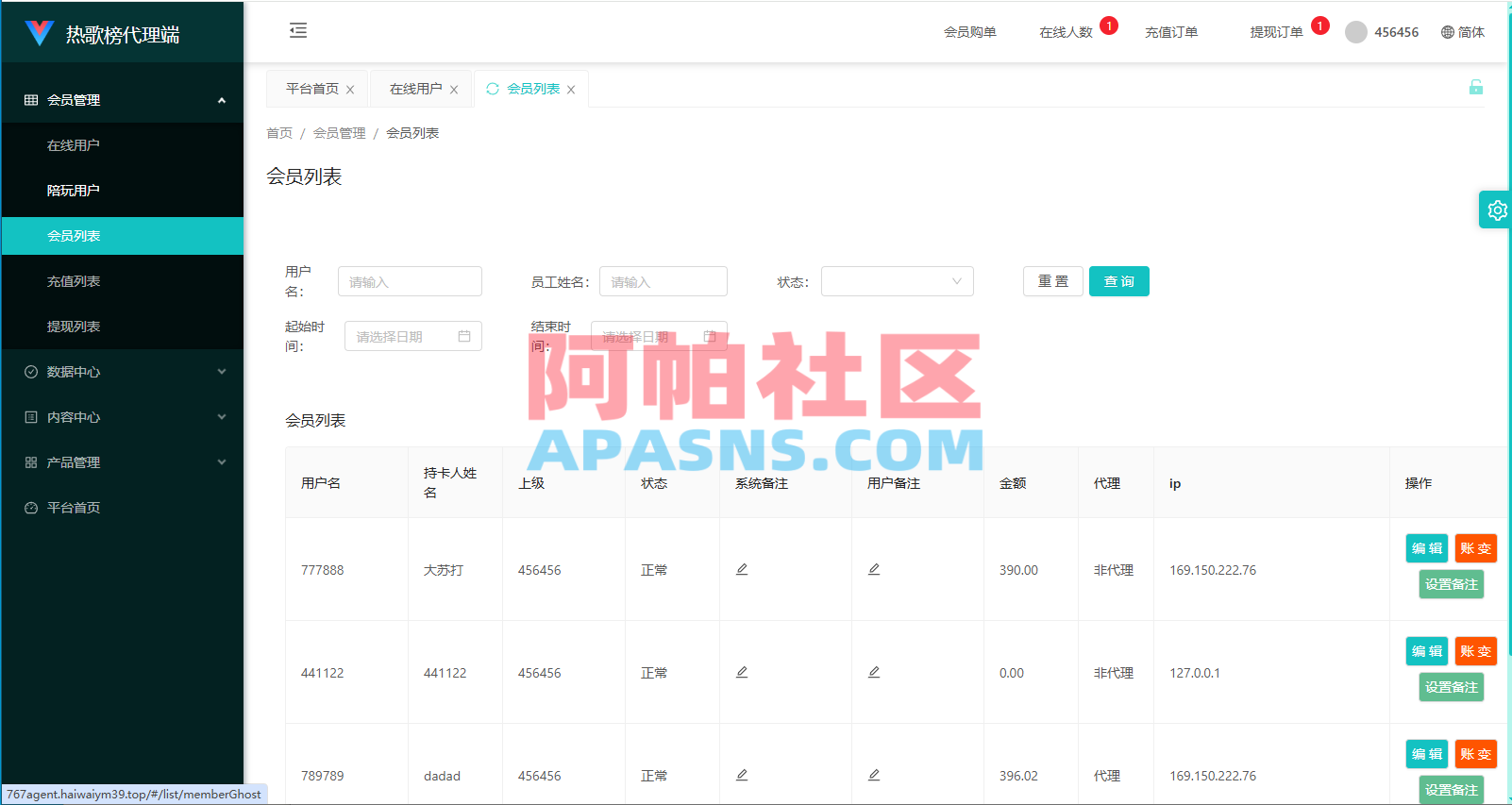Close the 会员列表 tab

(571, 90)
